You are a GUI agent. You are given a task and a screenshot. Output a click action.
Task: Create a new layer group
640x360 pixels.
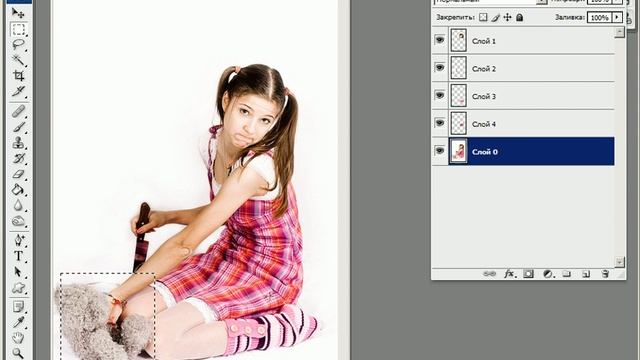(567, 273)
